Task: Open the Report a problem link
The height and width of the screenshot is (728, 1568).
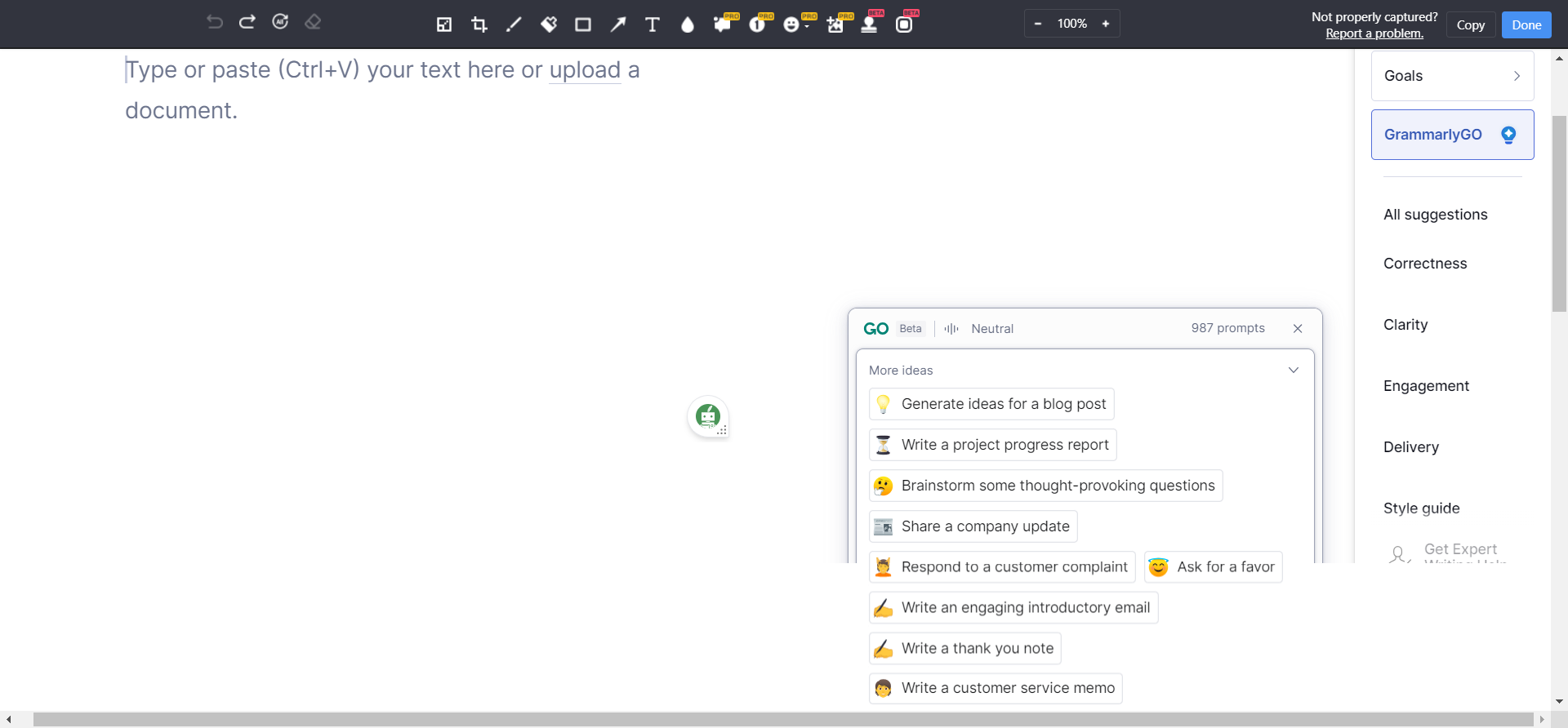Action: click(1374, 33)
